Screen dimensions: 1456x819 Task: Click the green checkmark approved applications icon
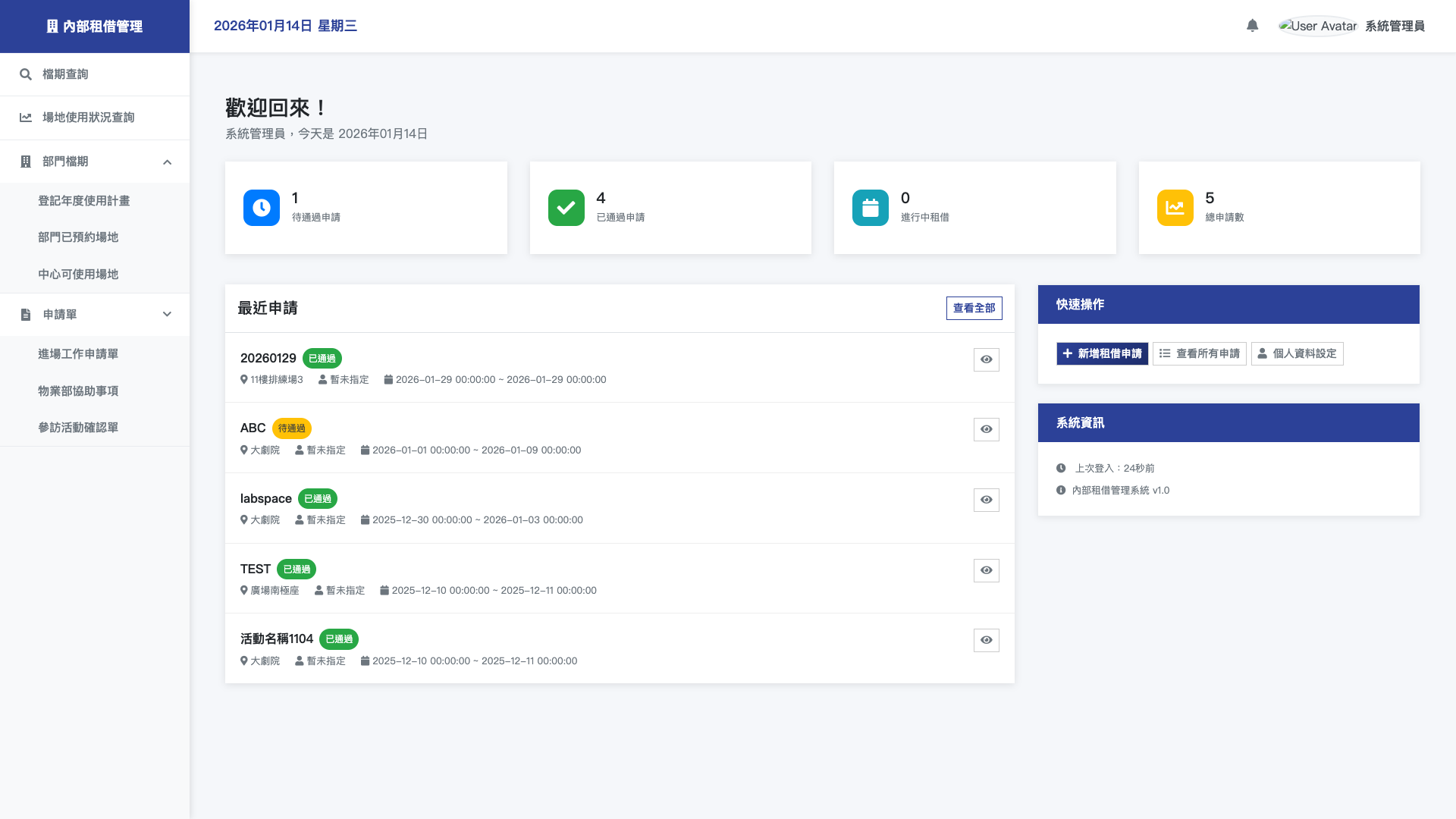click(566, 208)
